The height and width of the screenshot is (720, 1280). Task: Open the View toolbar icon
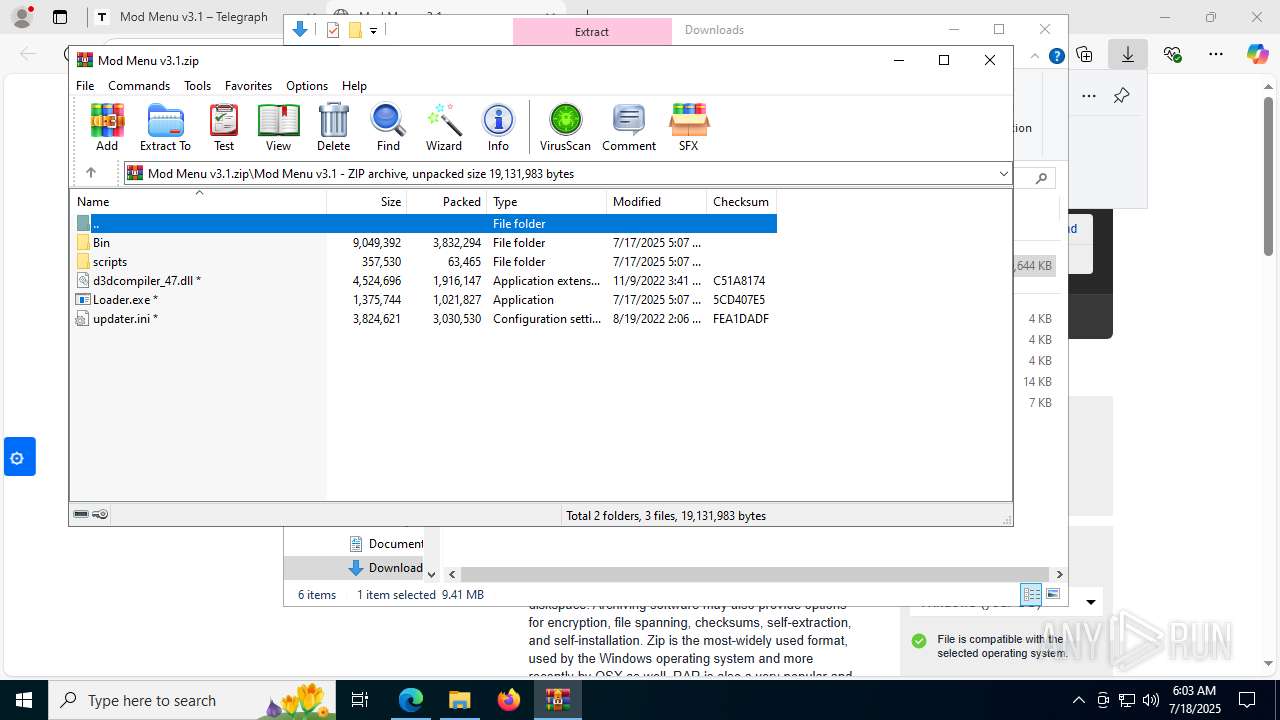click(x=278, y=127)
